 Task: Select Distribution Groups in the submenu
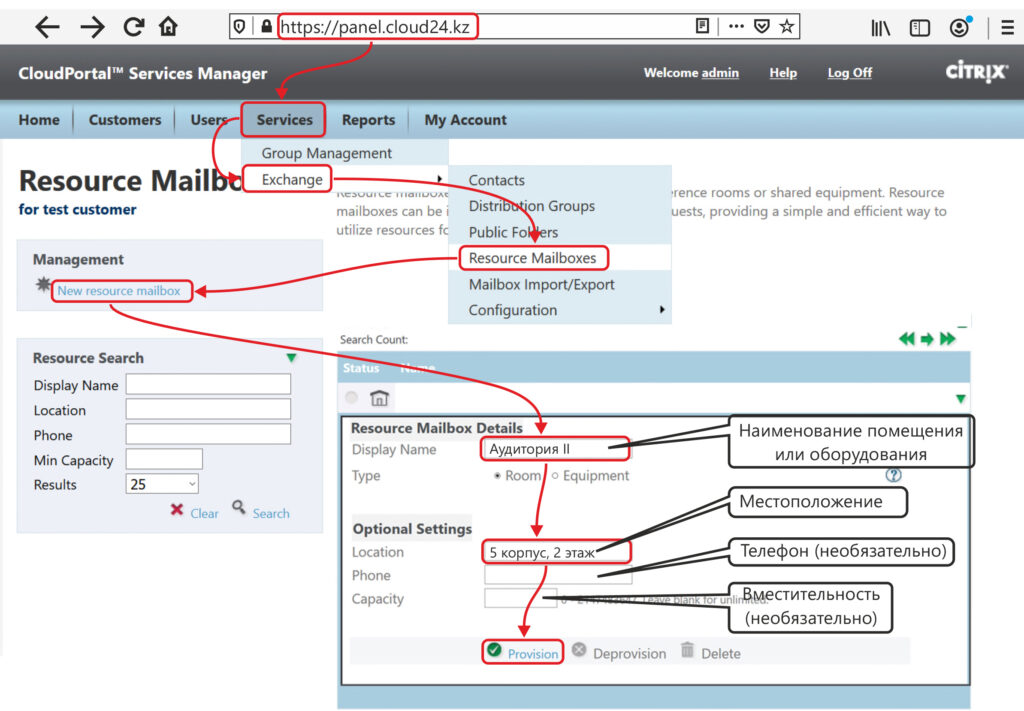(x=532, y=206)
